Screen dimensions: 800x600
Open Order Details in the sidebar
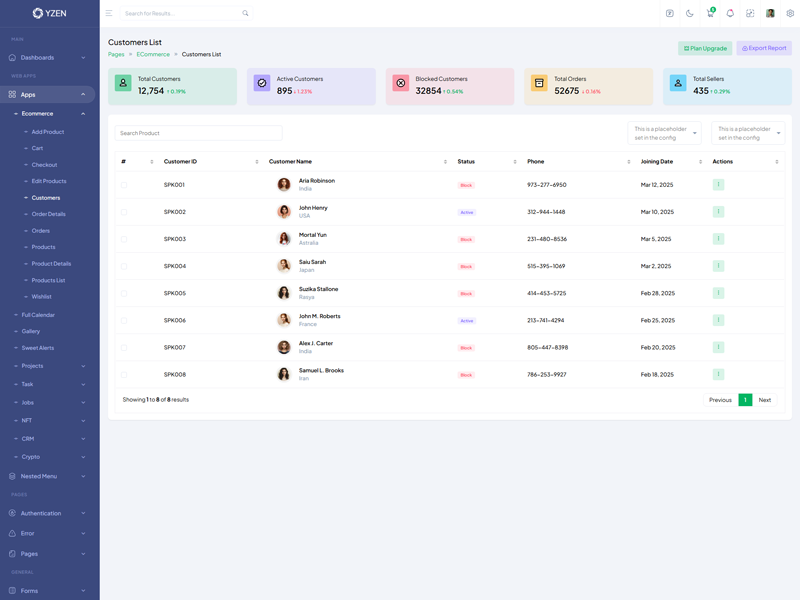click(x=48, y=214)
